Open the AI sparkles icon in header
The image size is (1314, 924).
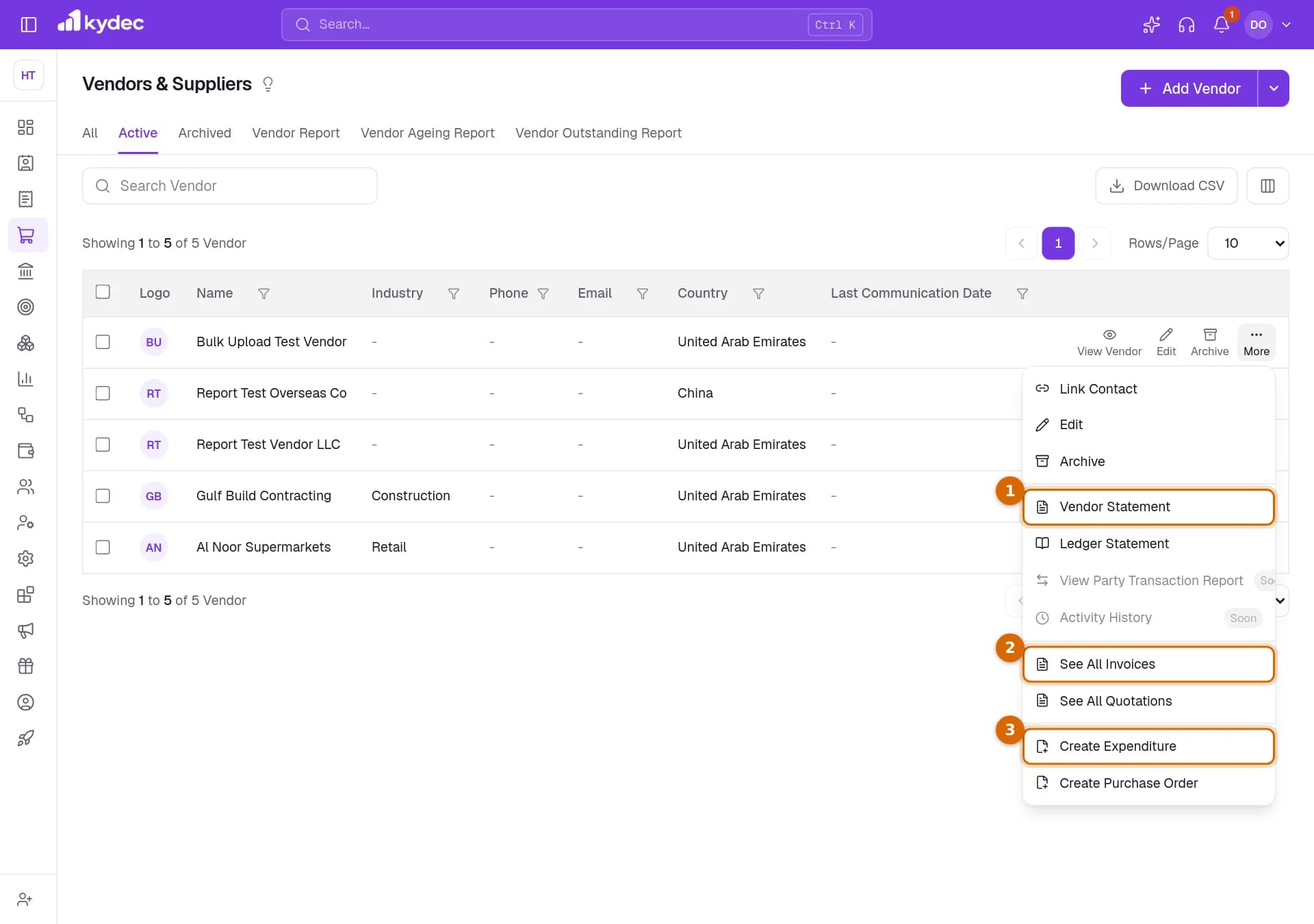[1151, 25]
